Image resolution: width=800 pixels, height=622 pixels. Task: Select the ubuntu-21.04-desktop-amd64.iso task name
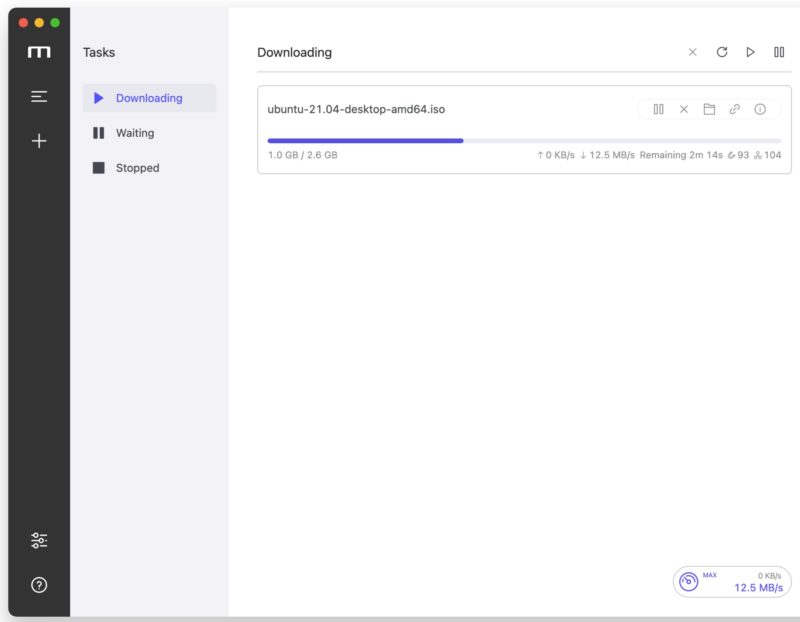click(356, 109)
